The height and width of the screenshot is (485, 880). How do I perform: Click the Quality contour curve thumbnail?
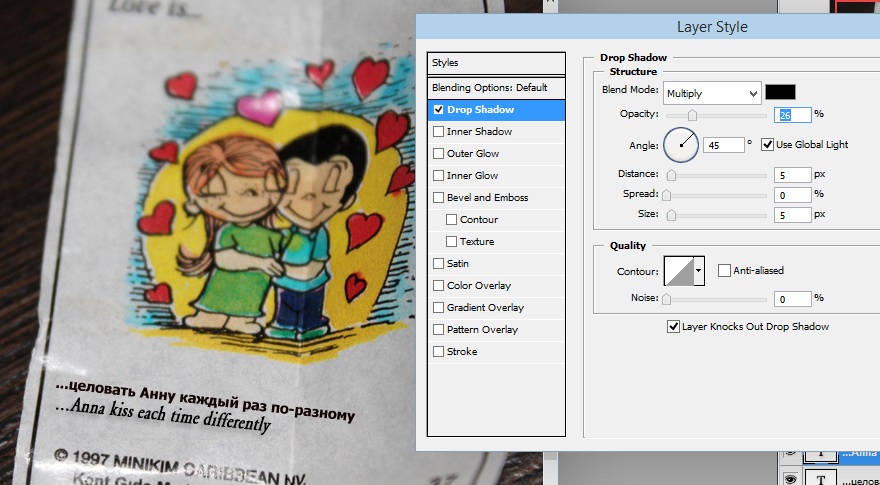click(x=679, y=271)
